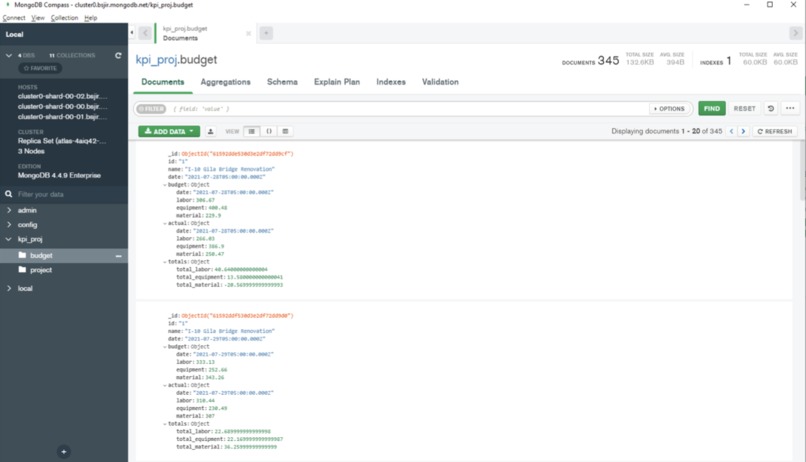Open the Connect menu

point(13,18)
